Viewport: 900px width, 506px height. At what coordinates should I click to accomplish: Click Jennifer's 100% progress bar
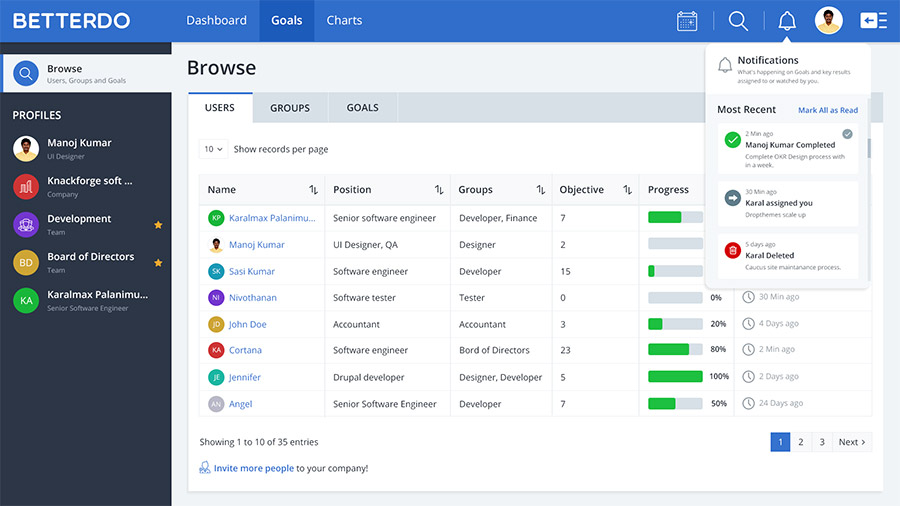pos(675,377)
